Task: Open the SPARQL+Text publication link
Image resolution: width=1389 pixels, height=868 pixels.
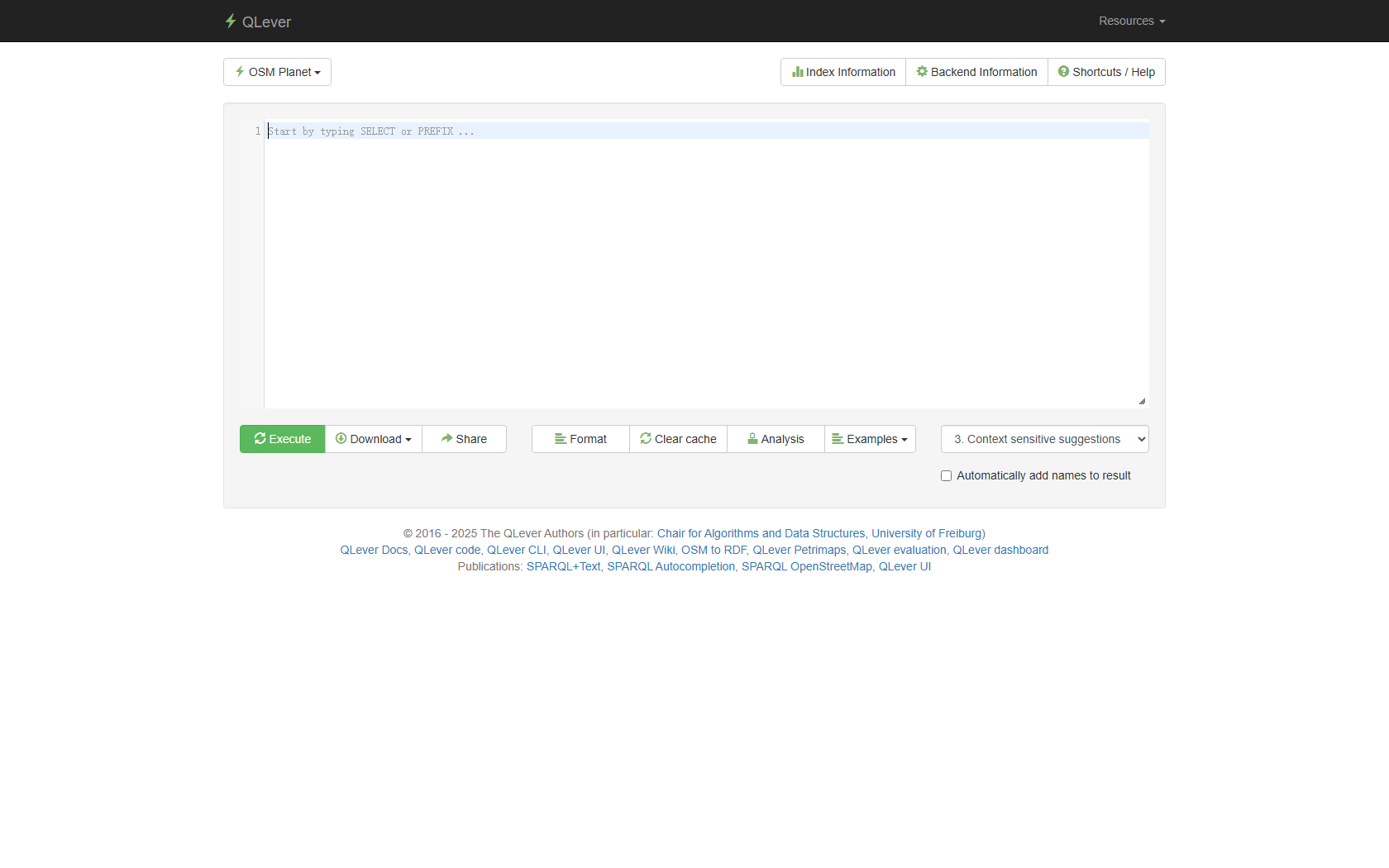Action: pyautogui.click(x=563, y=566)
